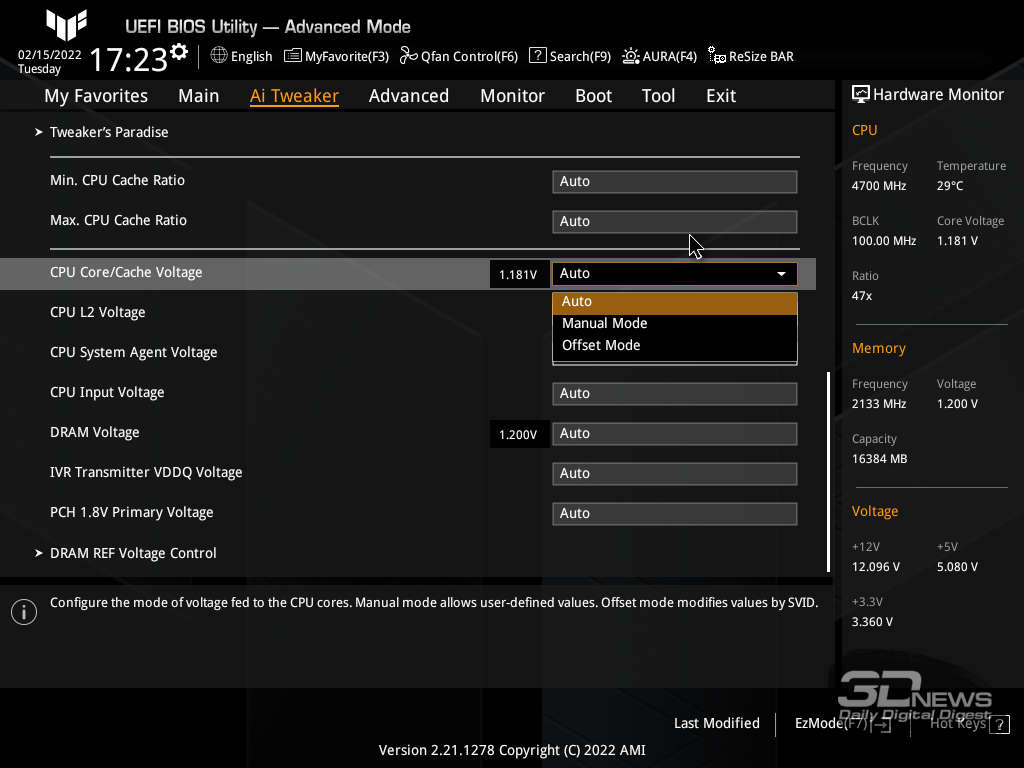The image size is (1024, 768).
Task: Select the Min. CPU Cache Ratio label
Action: (118, 180)
